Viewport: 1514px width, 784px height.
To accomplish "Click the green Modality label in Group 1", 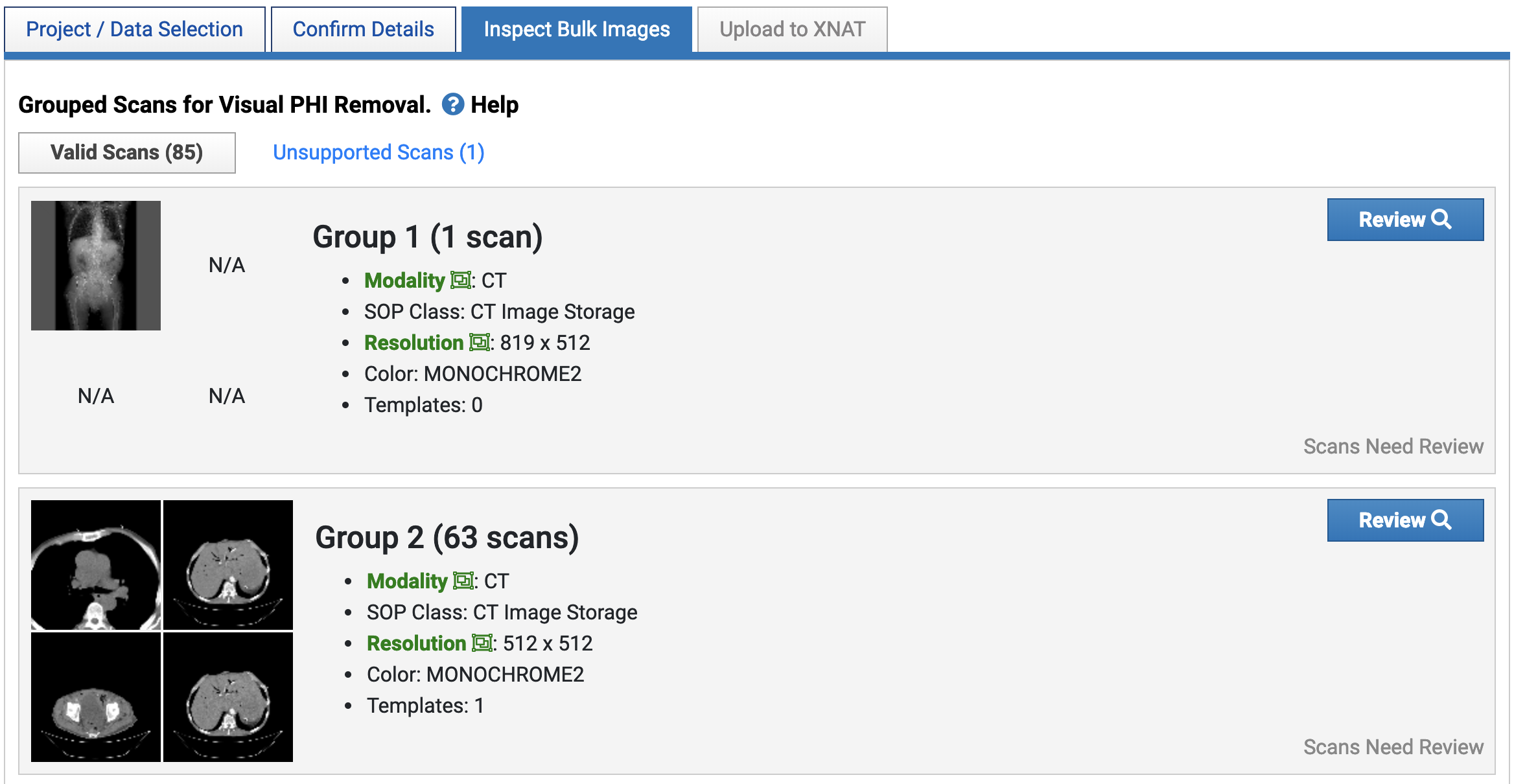I will [404, 281].
